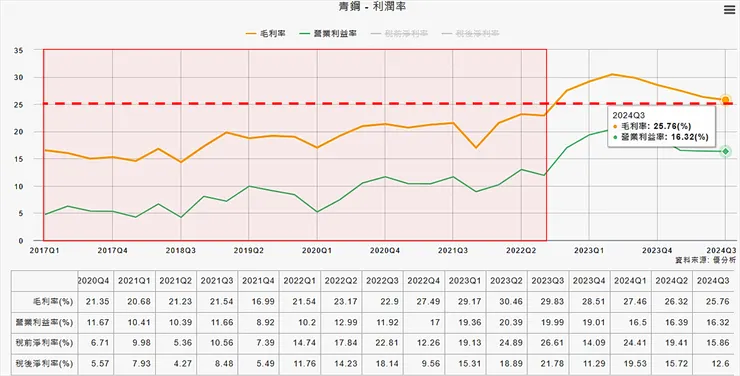Image resolution: width=740 pixels, height=376 pixels.
Task: Click operating margin cell 8.92
Action: coord(258,322)
